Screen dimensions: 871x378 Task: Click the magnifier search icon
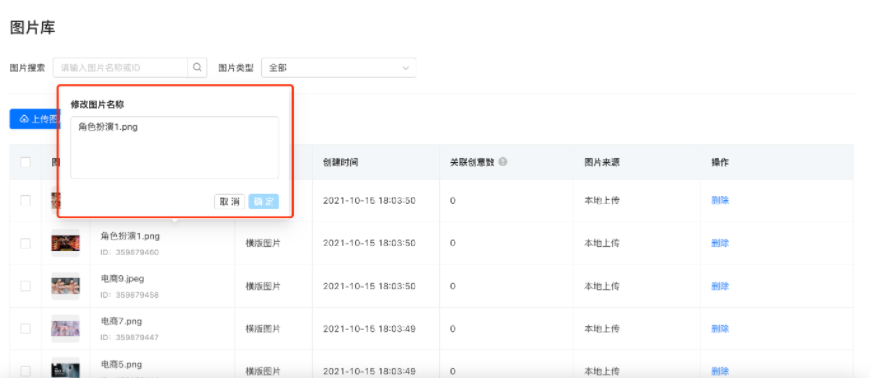197,68
